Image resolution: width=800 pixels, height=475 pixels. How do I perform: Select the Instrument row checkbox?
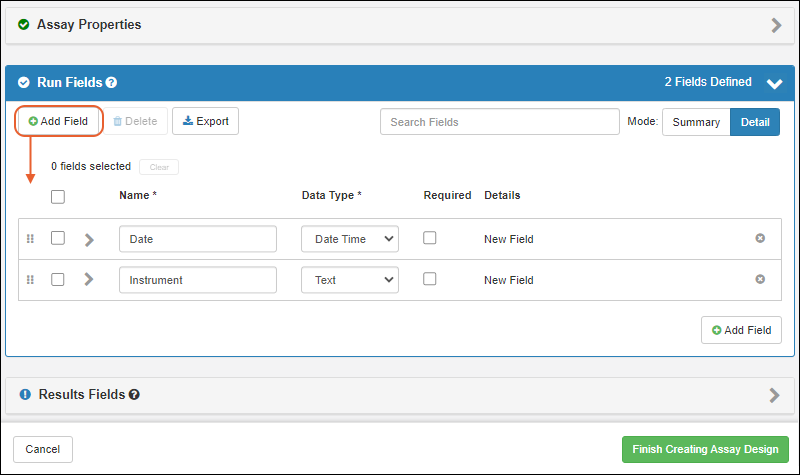(x=58, y=280)
